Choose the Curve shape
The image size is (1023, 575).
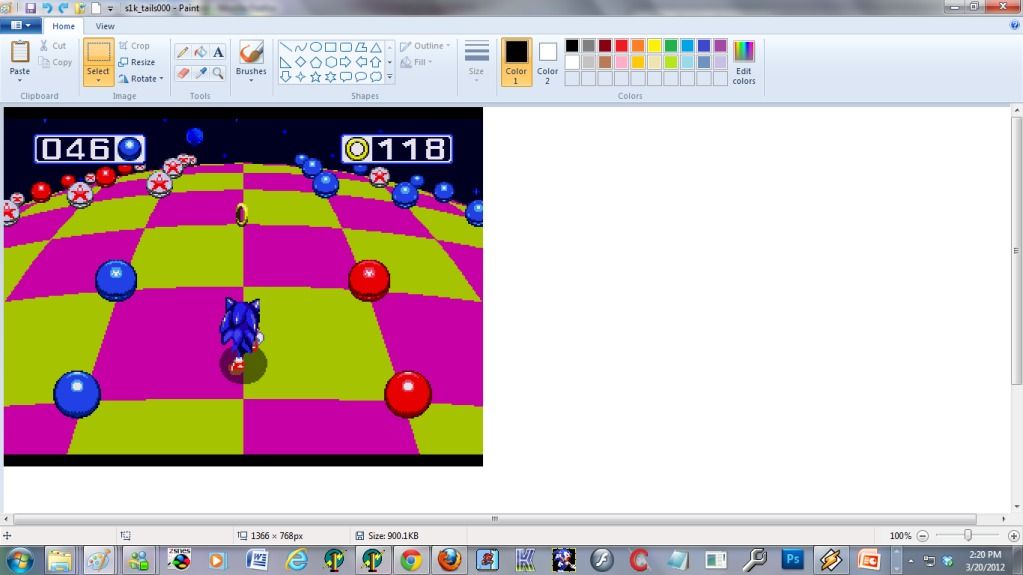[300, 47]
